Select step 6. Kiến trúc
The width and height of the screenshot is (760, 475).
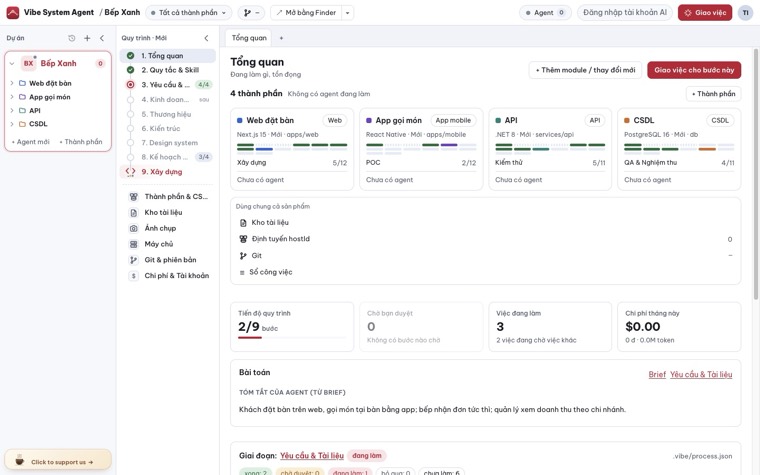click(168, 128)
